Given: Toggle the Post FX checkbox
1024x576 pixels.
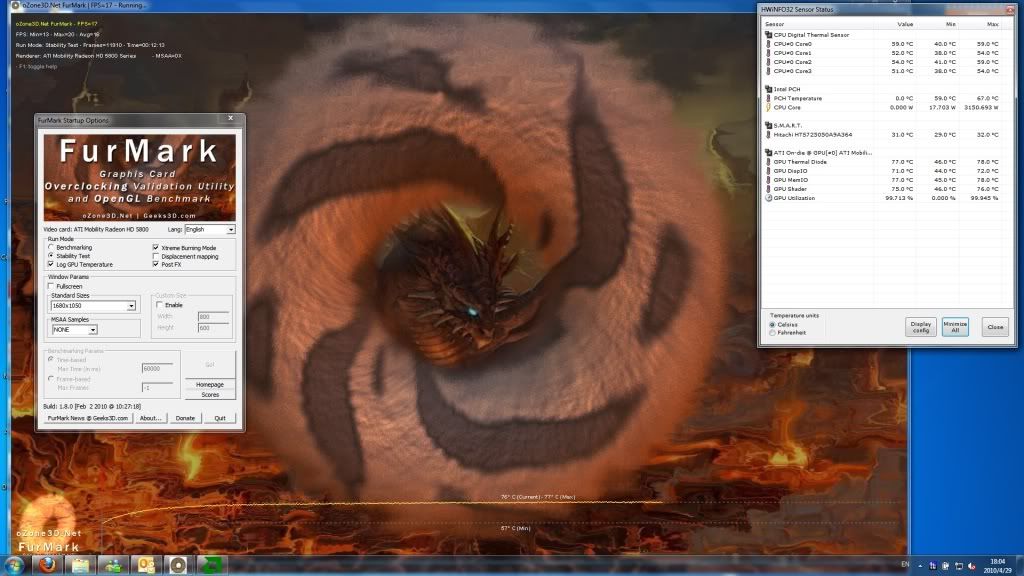Looking at the screenshot, I should 155,264.
